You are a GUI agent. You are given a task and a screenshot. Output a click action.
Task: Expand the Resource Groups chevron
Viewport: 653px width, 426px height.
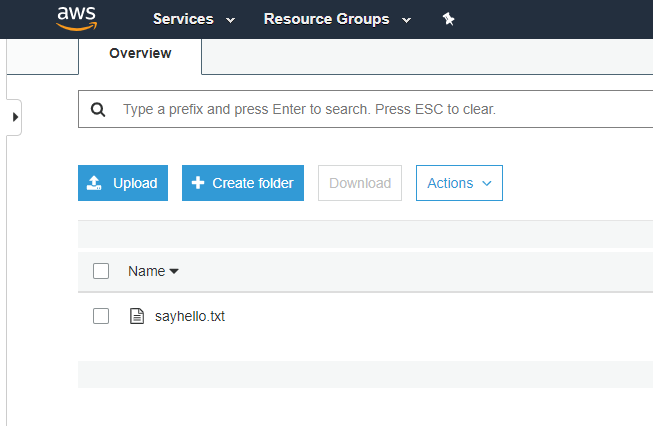[406, 20]
